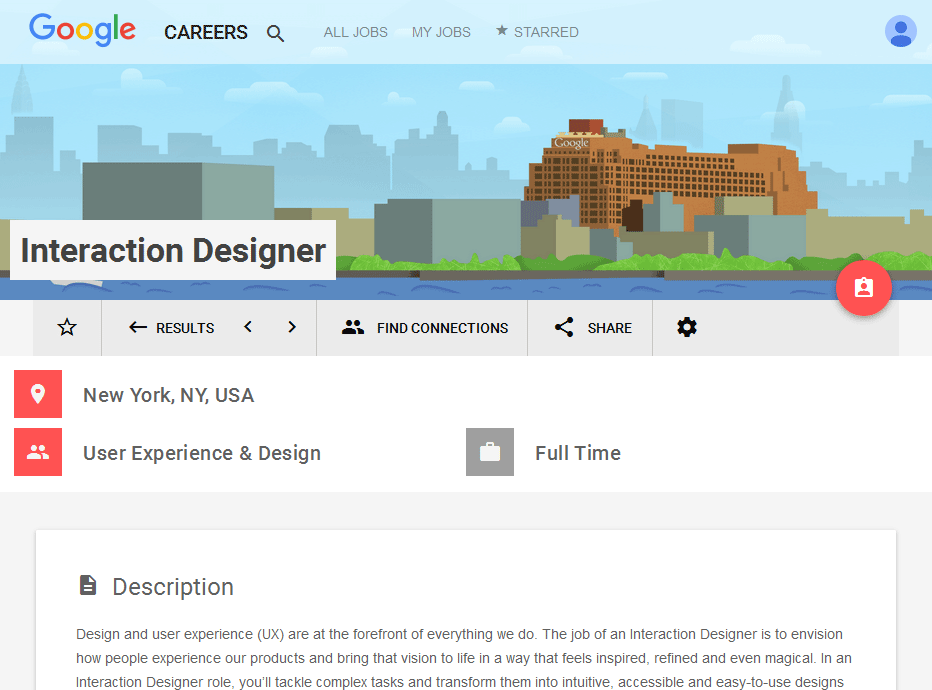The image size is (932, 690).
Task: Click the SHARE button
Action: [593, 327]
